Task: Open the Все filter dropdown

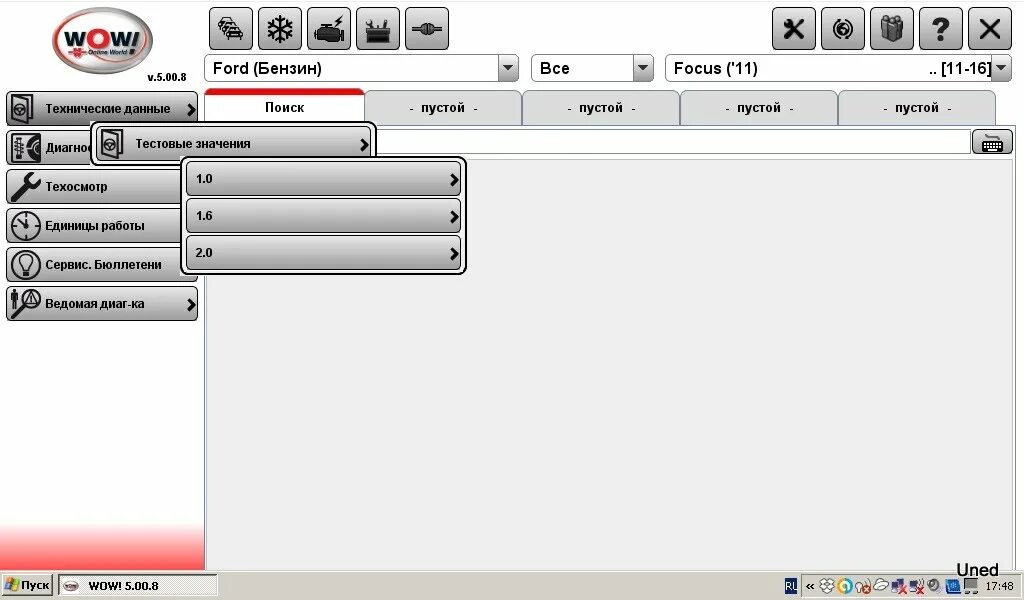Action: [x=592, y=68]
